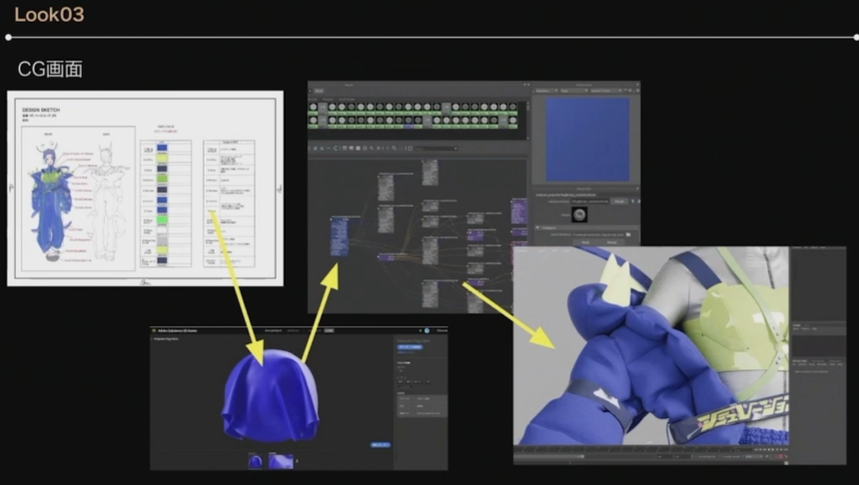Click the next thumbnail arrow in Substance Assets

[x=297, y=461]
